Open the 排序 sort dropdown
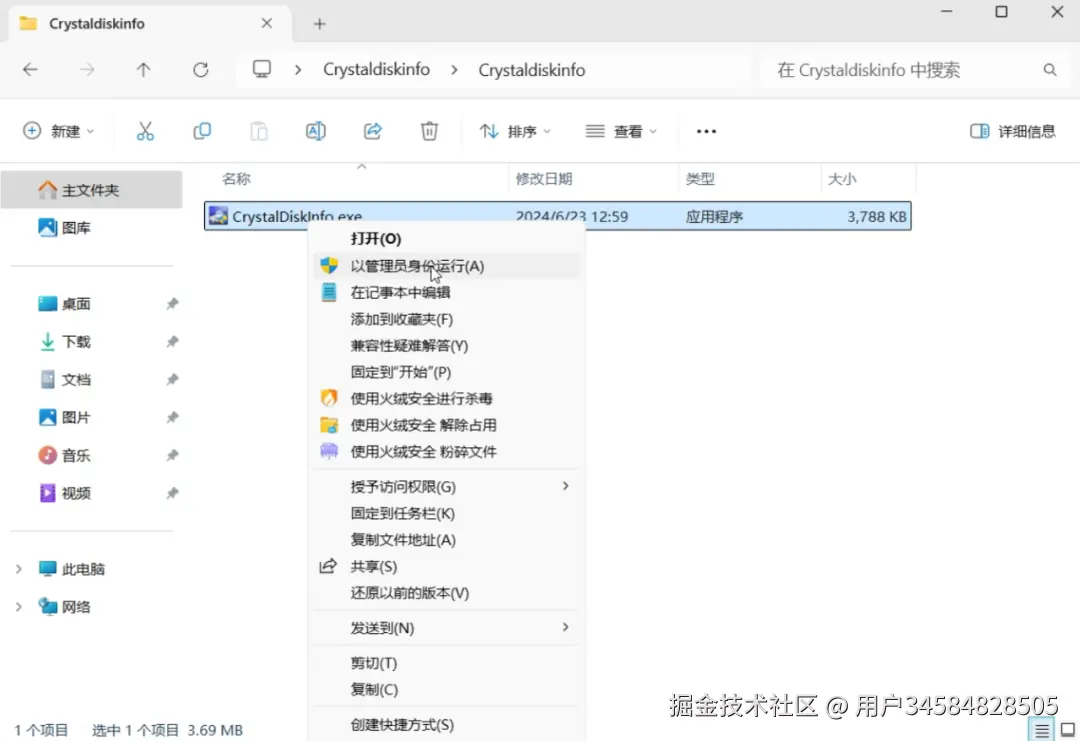Viewport: 1080px width, 741px height. (x=515, y=131)
